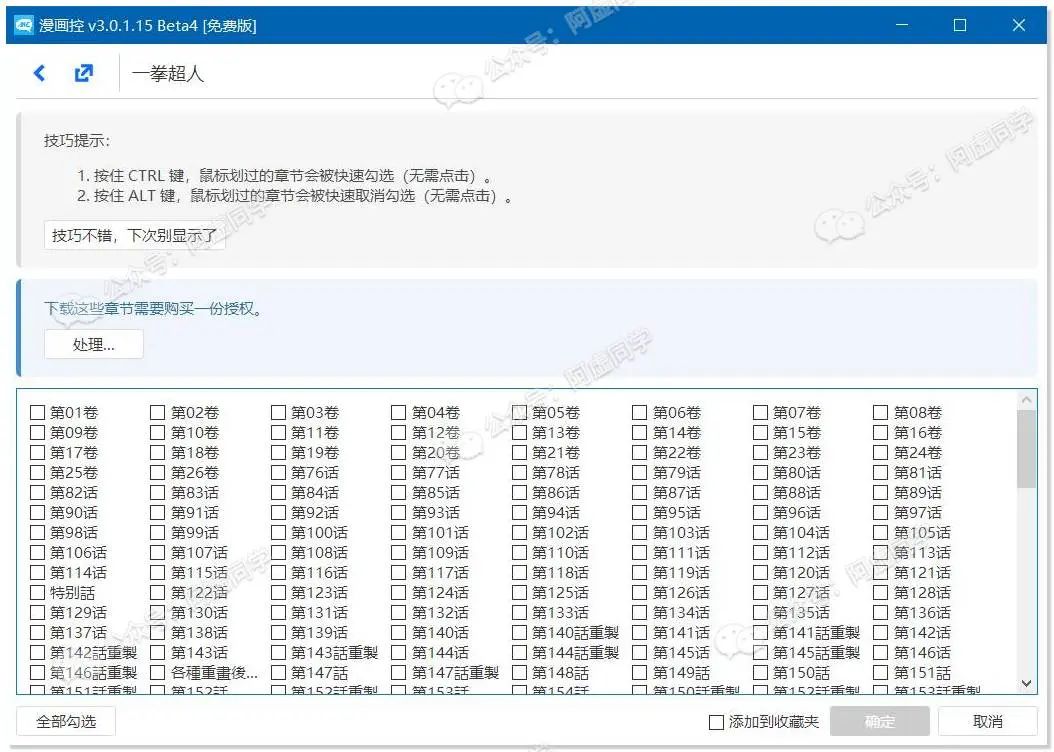Click the 第110话 label

point(560,552)
